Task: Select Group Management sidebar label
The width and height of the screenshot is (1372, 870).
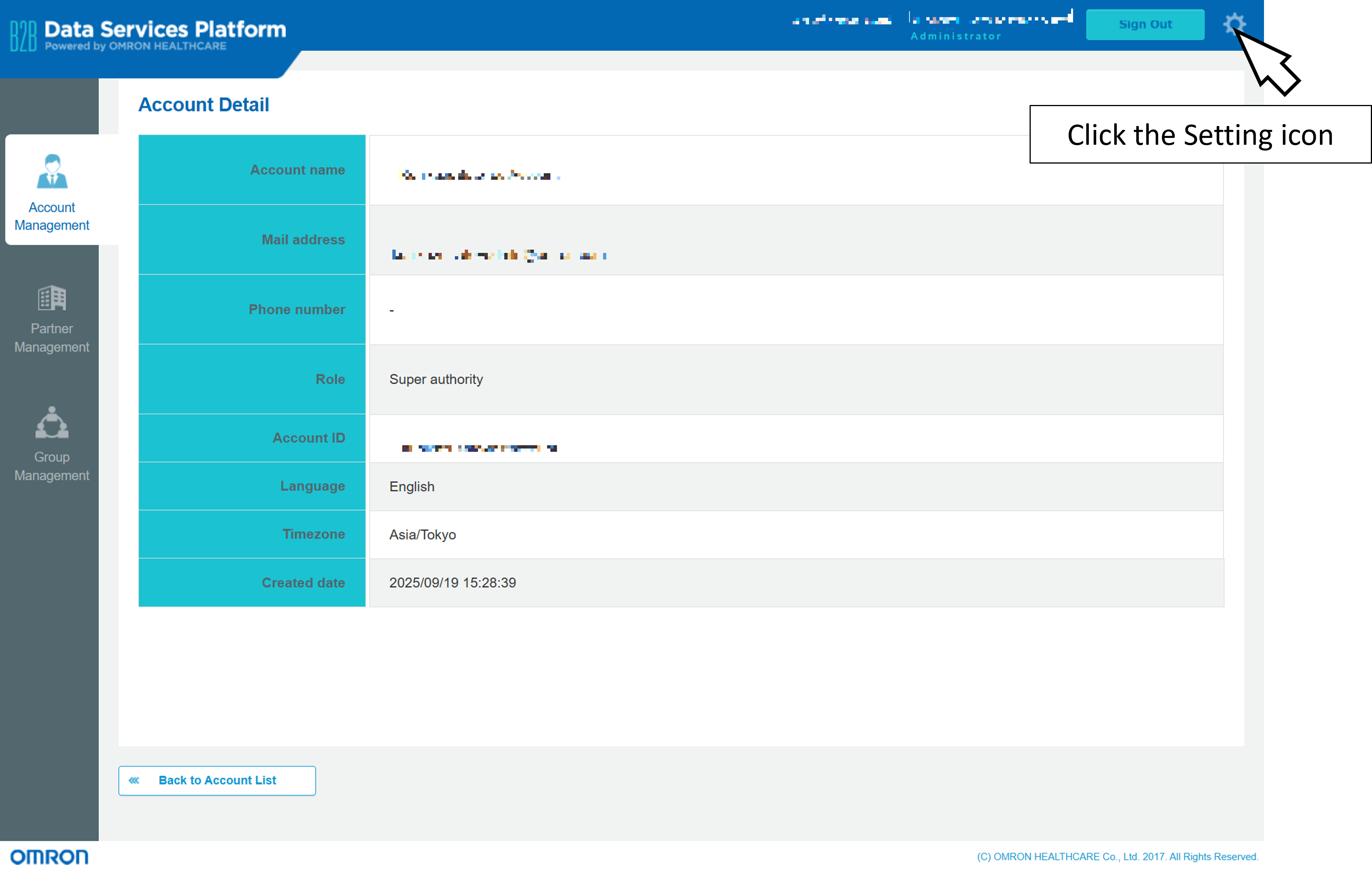Action: click(52, 466)
